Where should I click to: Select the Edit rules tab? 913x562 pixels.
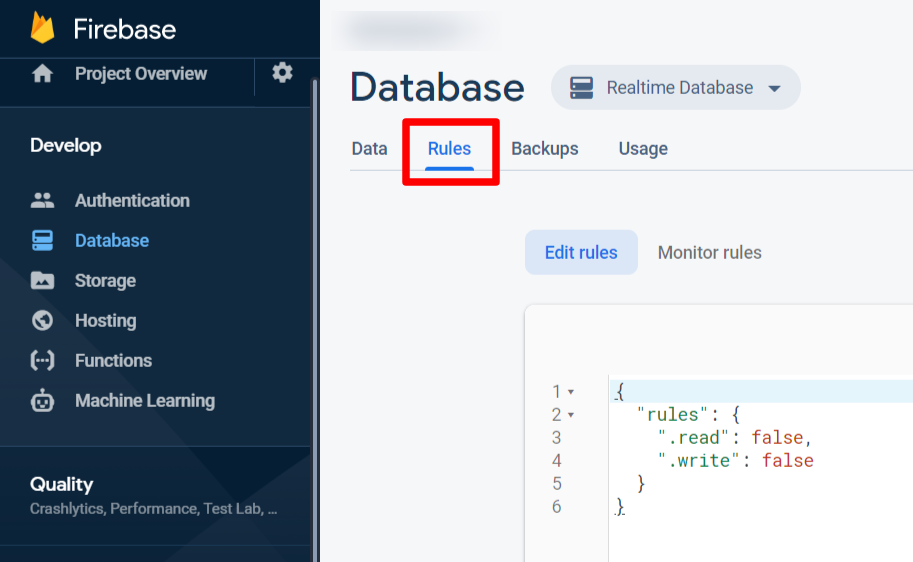[581, 252]
